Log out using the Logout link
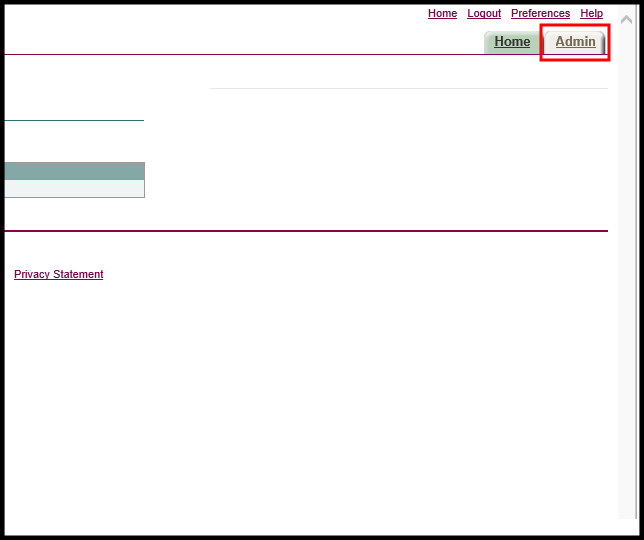The height and width of the screenshot is (540, 644). click(484, 14)
